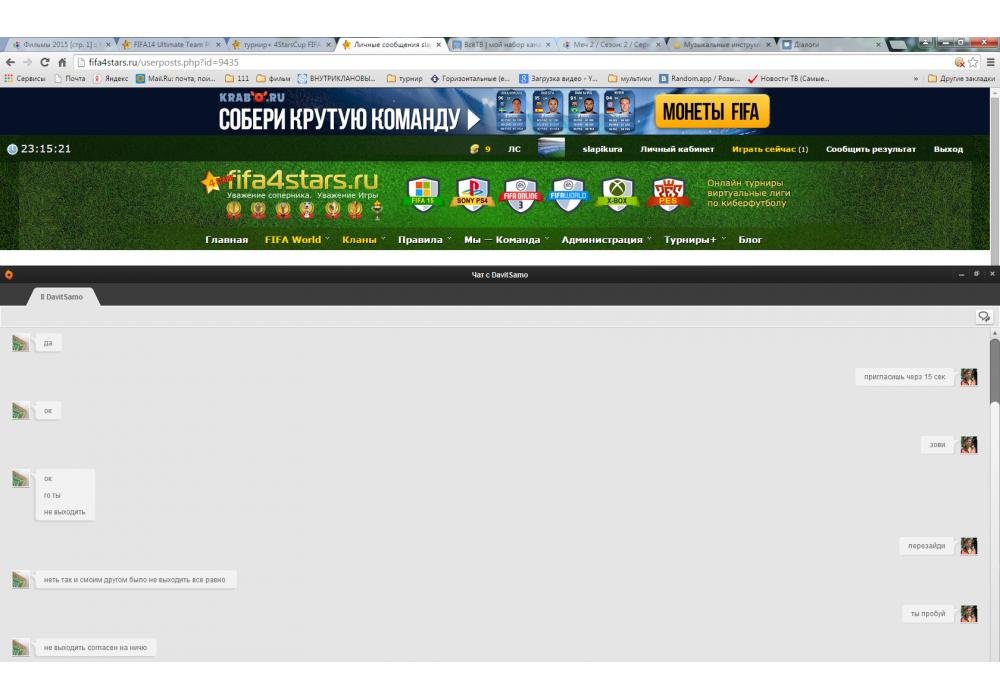Switch to the Диалоги browser tab

(x=831, y=45)
